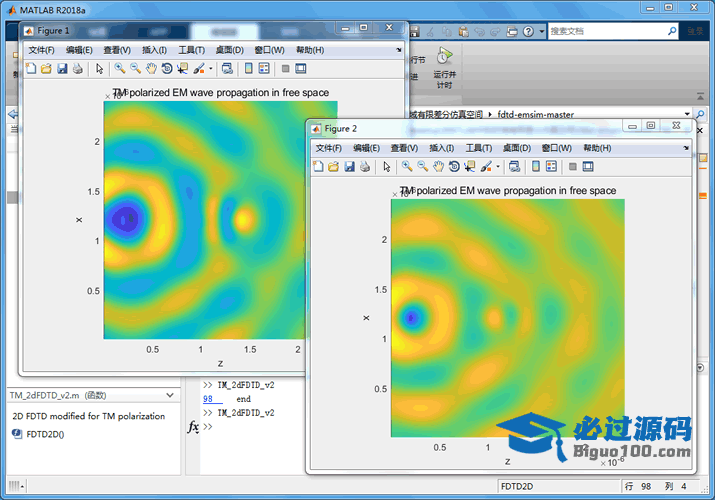
Task: Dock Figure 1 using the menu bar arrow
Action: (399, 50)
